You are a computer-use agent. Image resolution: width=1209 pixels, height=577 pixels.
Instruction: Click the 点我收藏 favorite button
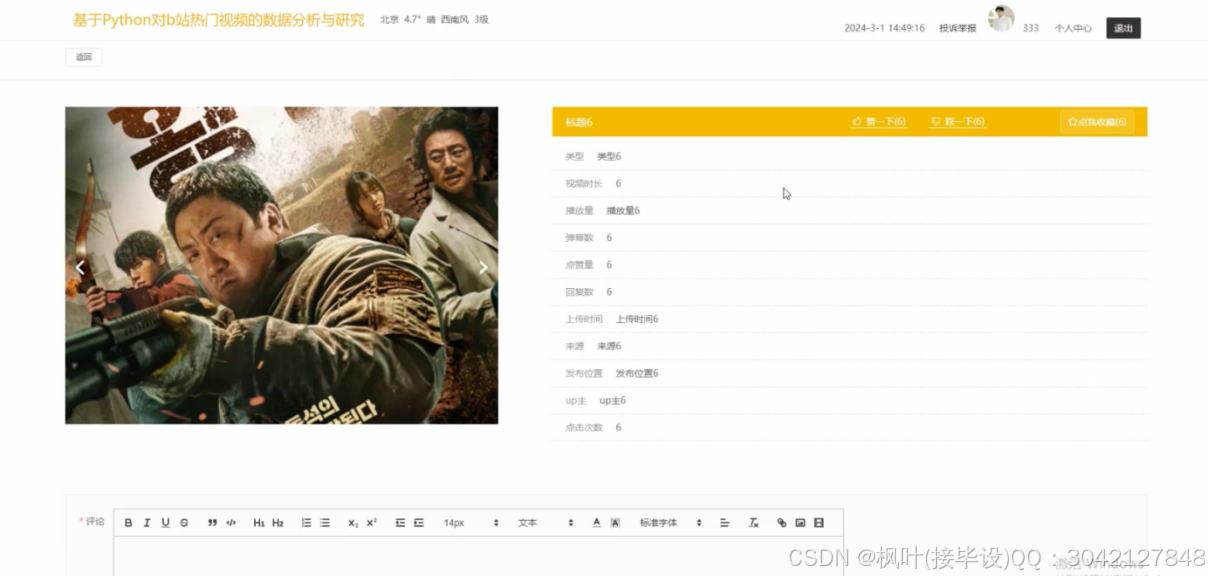pyautogui.click(x=1097, y=122)
